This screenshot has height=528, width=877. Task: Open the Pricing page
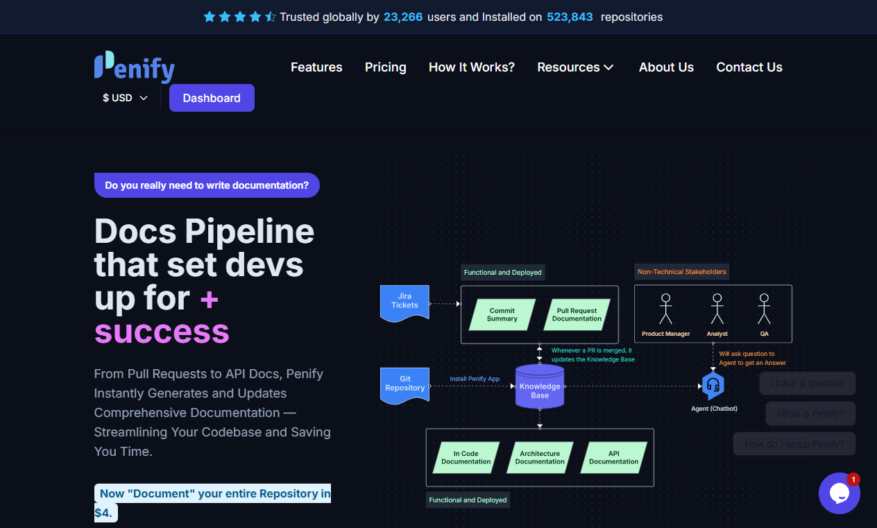385,67
